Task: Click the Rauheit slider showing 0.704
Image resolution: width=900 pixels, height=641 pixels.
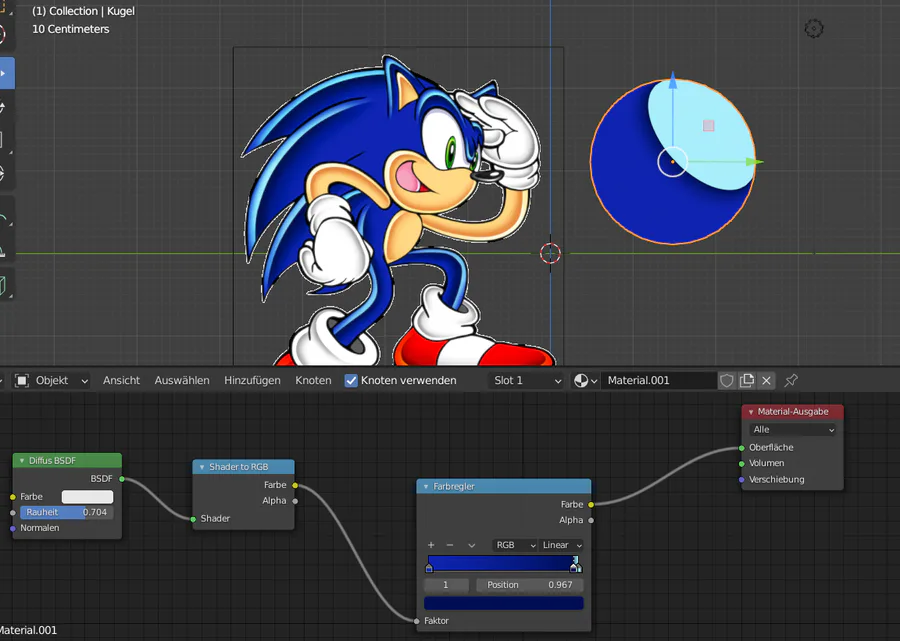Action: [67, 512]
